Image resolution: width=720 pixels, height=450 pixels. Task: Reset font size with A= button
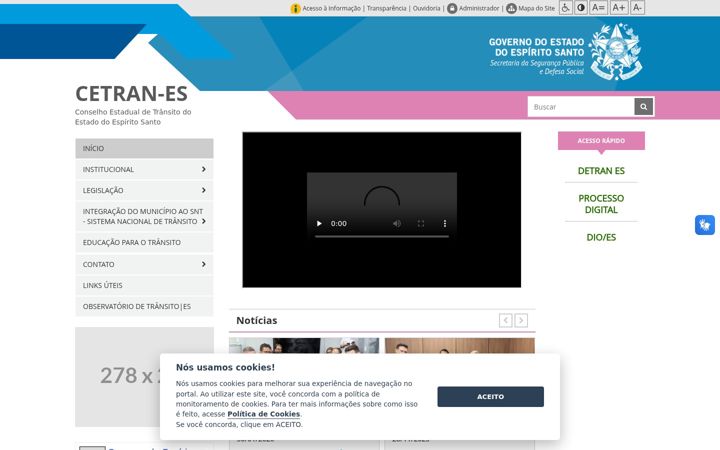coord(598,8)
